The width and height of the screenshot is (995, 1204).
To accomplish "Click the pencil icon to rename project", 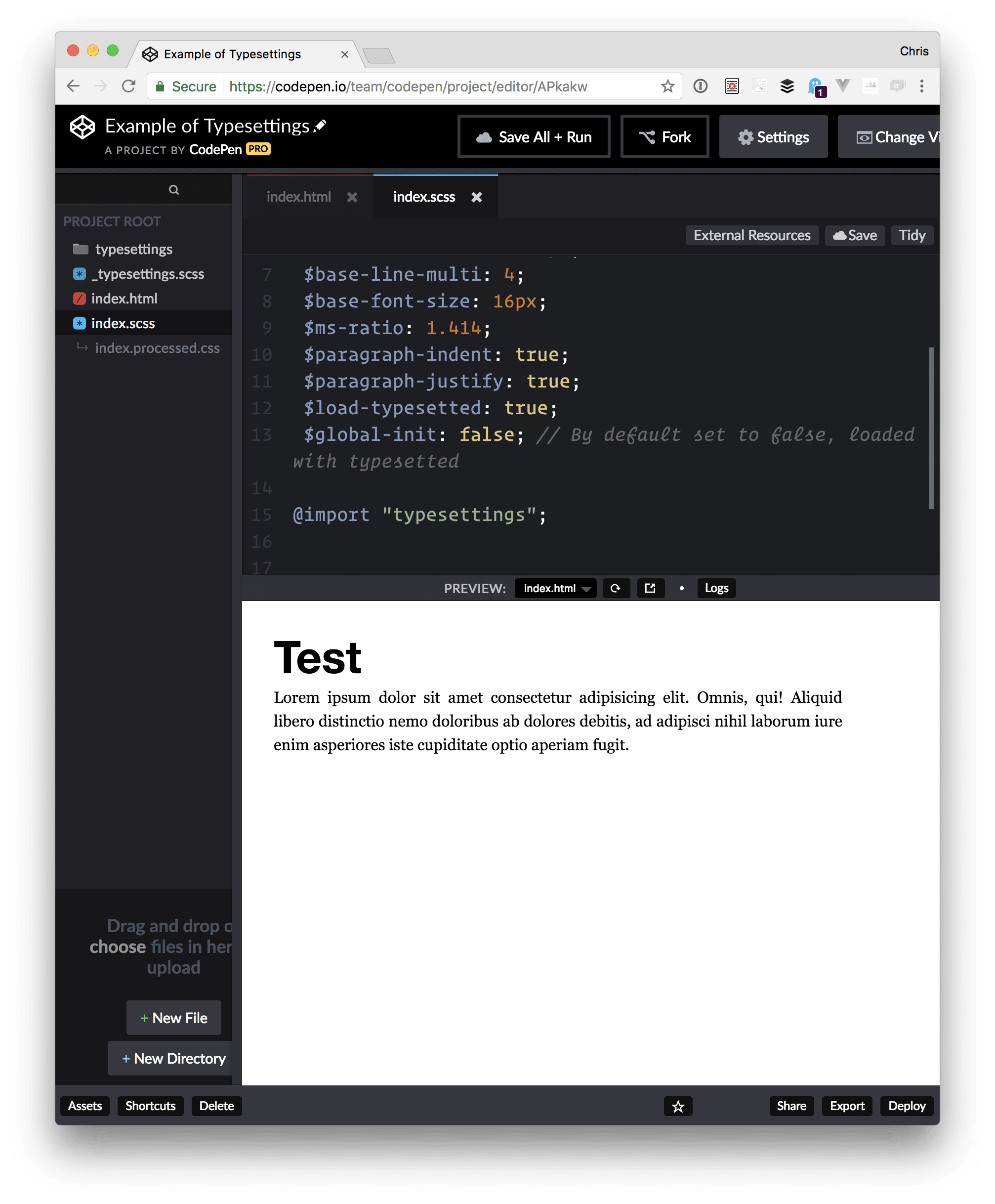I will (321, 125).
